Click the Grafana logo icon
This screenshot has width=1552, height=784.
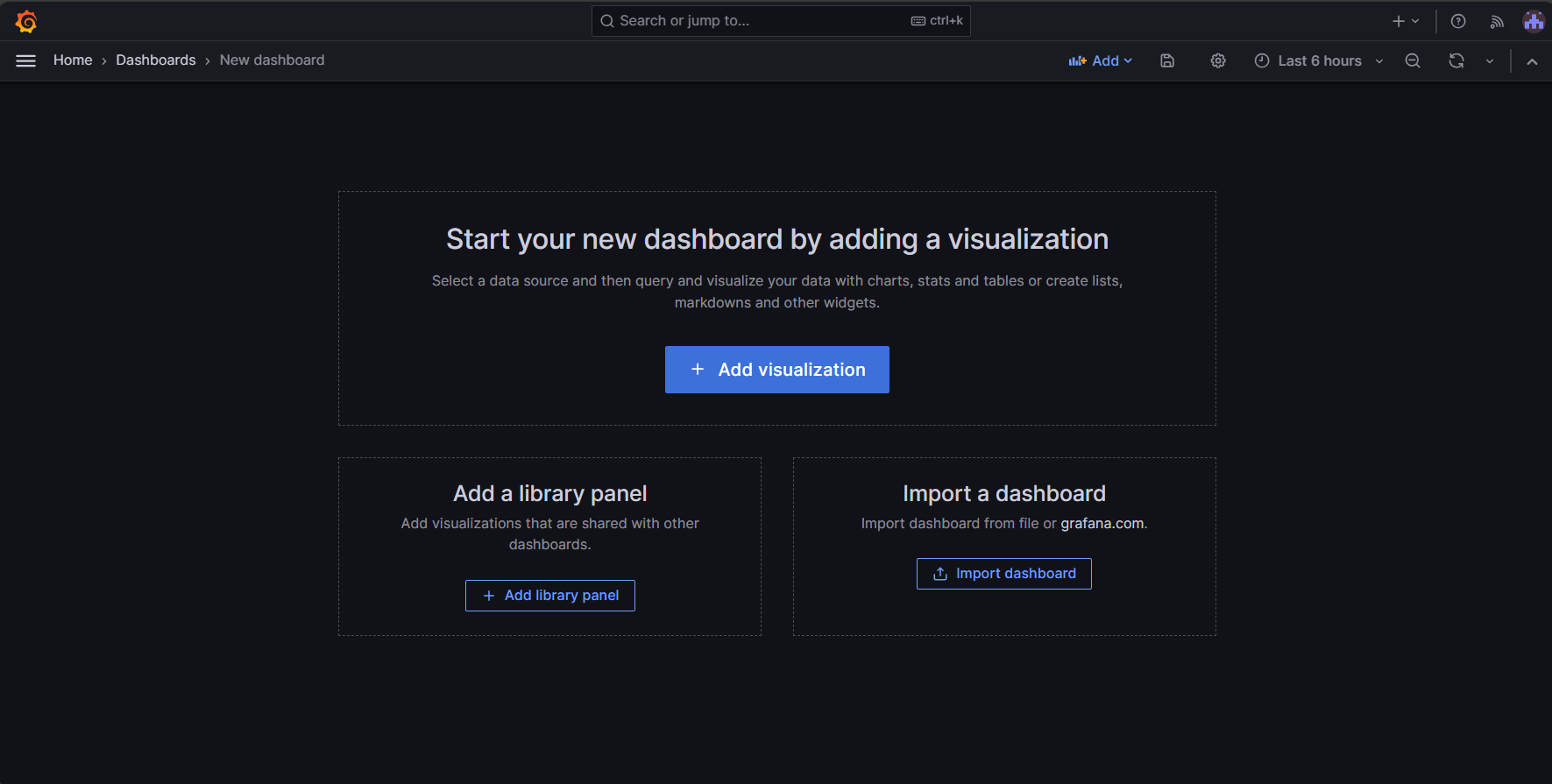coord(26,21)
